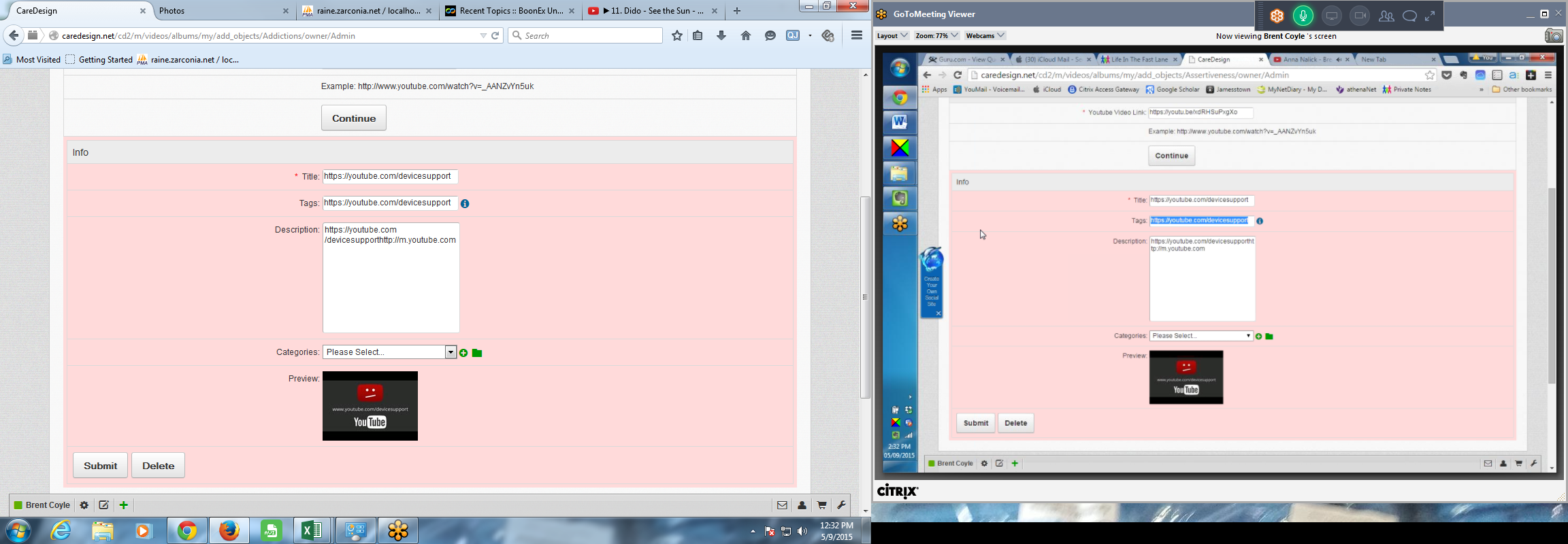Click the Title field in Firefox form

click(391, 176)
